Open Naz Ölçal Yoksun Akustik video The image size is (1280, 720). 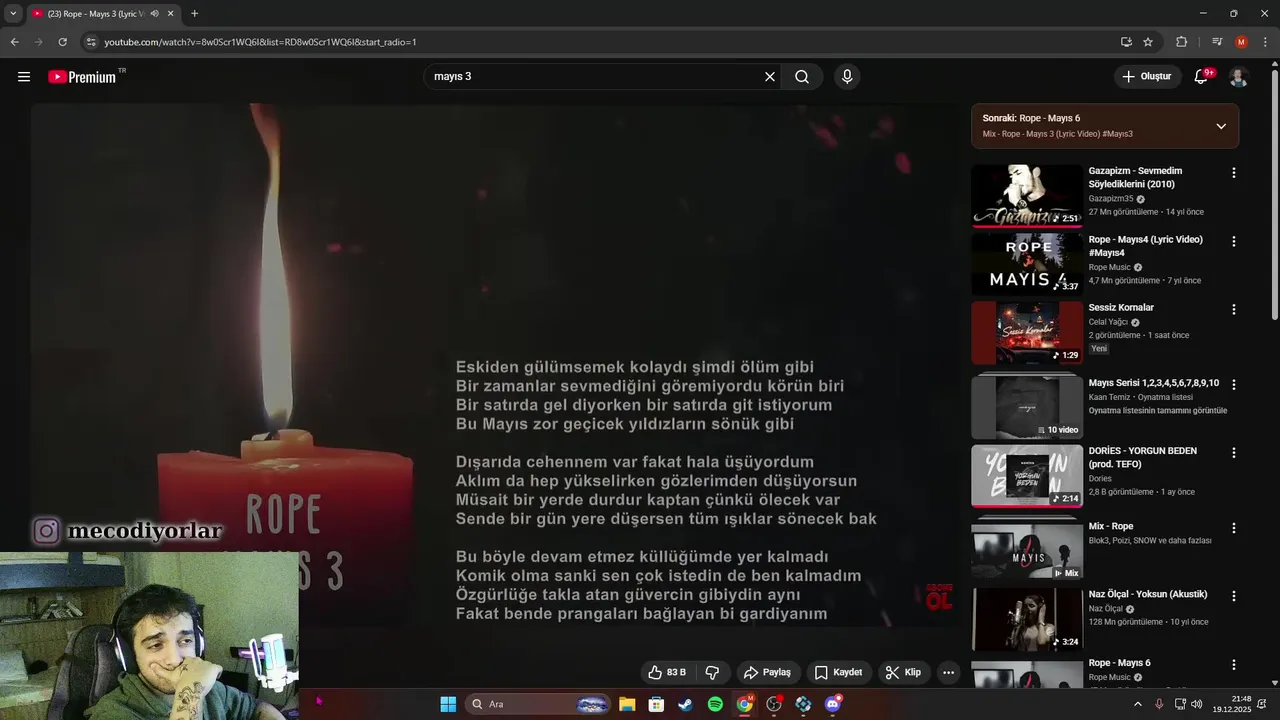(x=1148, y=594)
